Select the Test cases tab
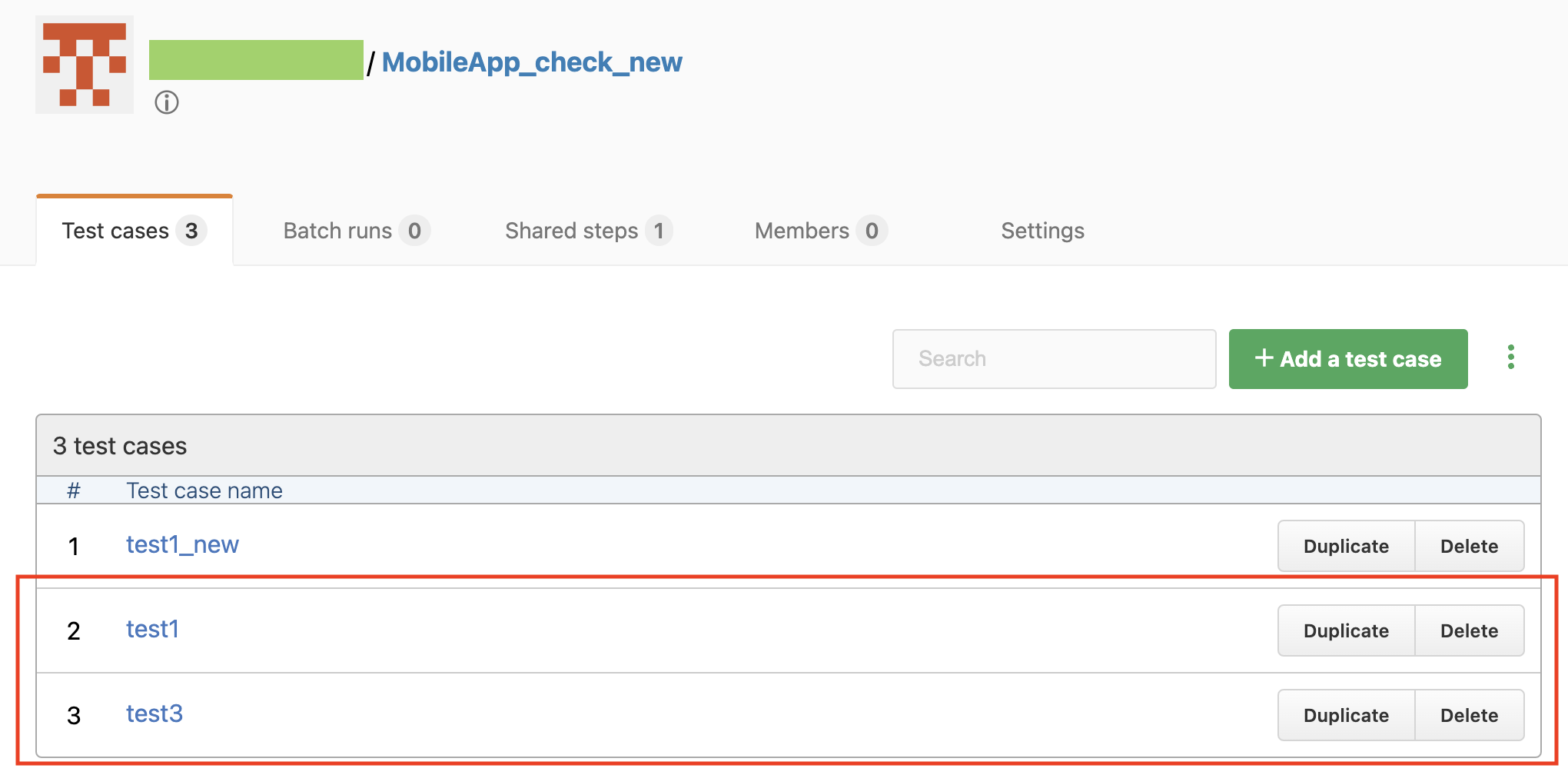The height and width of the screenshot is (775, 1568). [135, 231]
